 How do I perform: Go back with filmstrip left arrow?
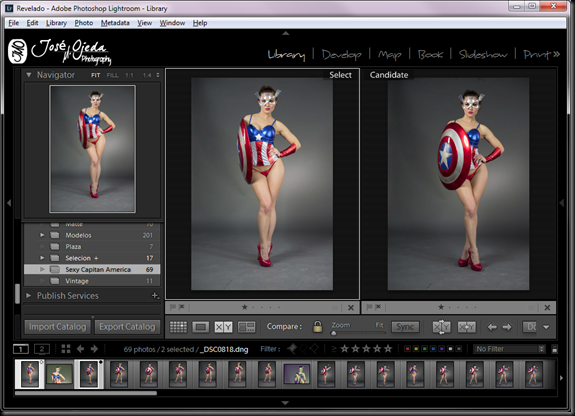(80, 349)
